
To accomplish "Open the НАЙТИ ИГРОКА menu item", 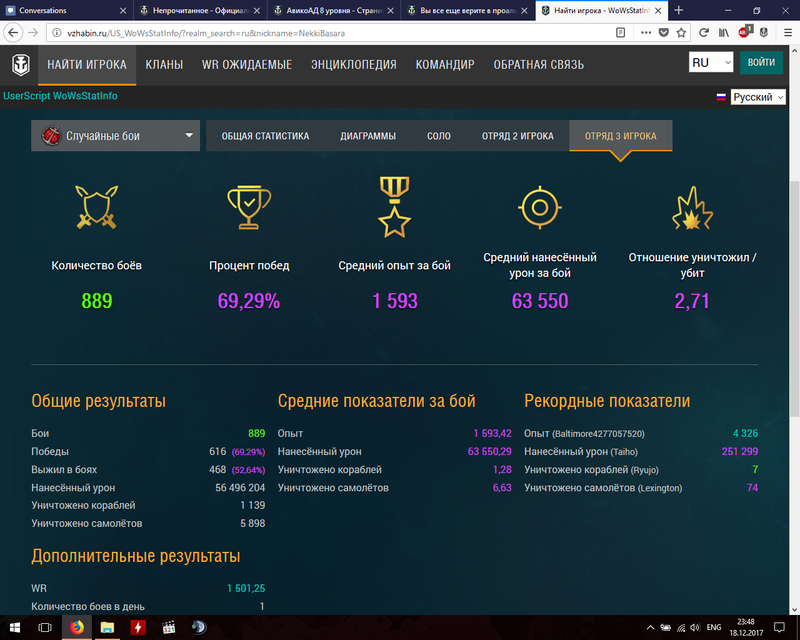I will (x=87, y=65).
